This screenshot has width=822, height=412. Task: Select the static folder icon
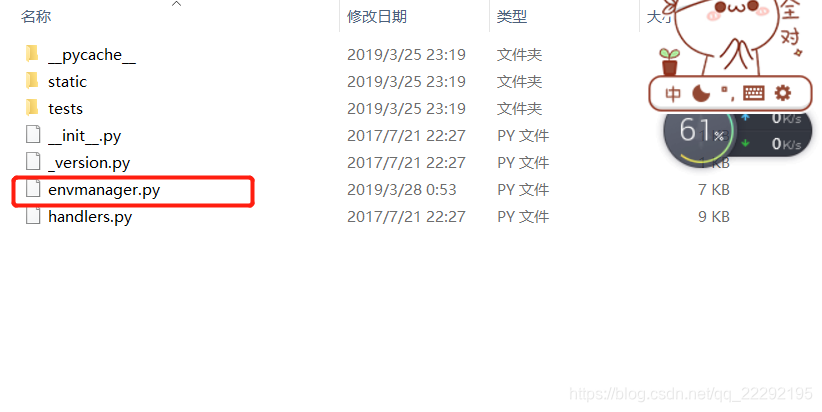click(32, 81)
